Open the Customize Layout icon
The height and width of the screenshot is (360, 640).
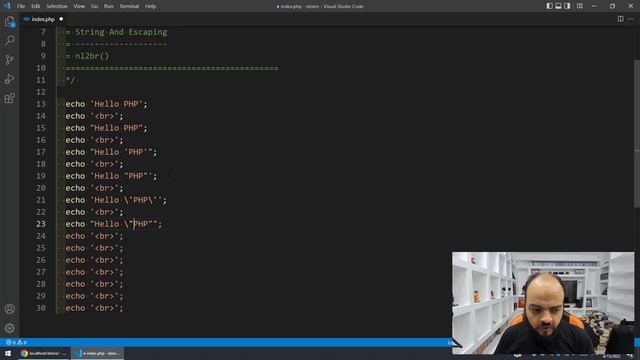(580, 6)
